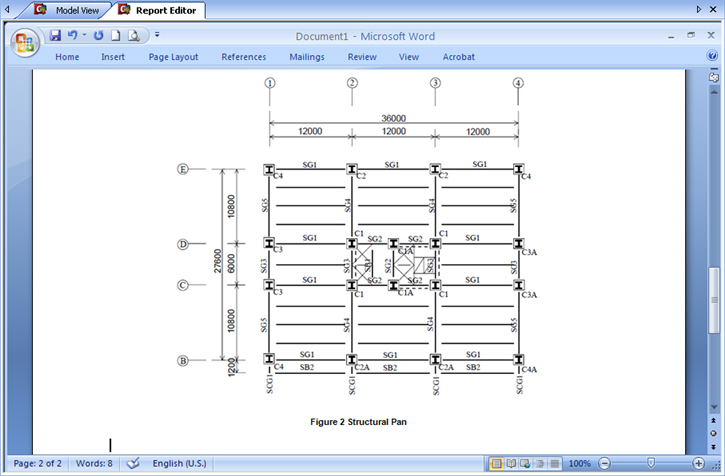The image size is (725, 476).
Task: Save the document with the floppy disk icon
Action: (55, 35)
